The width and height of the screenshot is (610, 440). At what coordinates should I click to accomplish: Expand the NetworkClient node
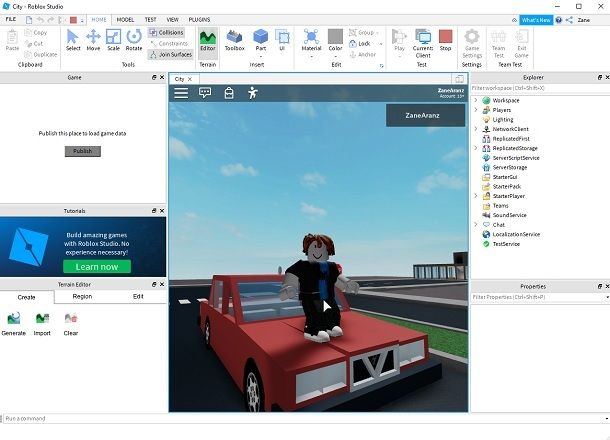point(475,129)
